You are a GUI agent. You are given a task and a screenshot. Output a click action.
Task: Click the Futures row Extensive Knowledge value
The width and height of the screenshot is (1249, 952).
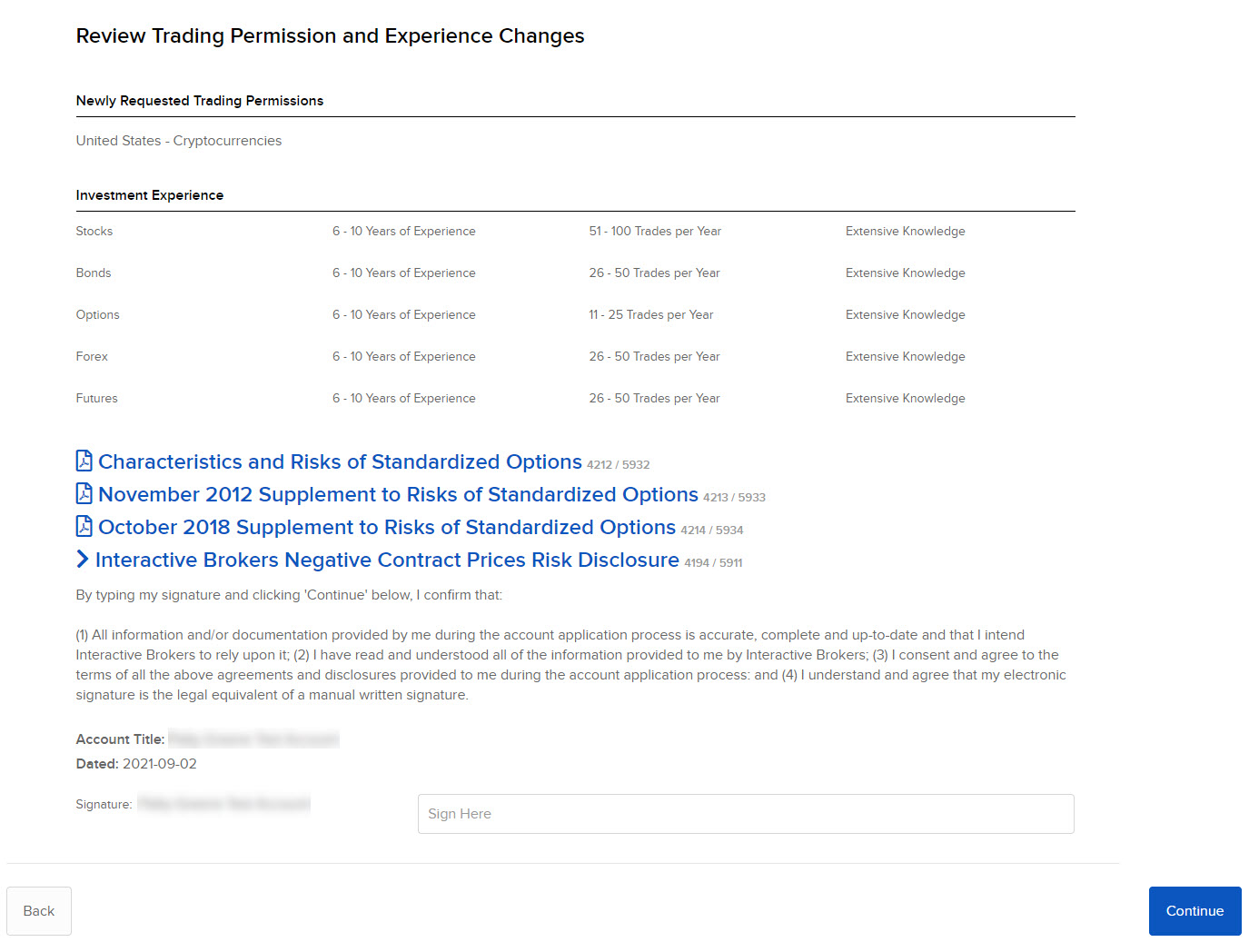coord(905,399)
